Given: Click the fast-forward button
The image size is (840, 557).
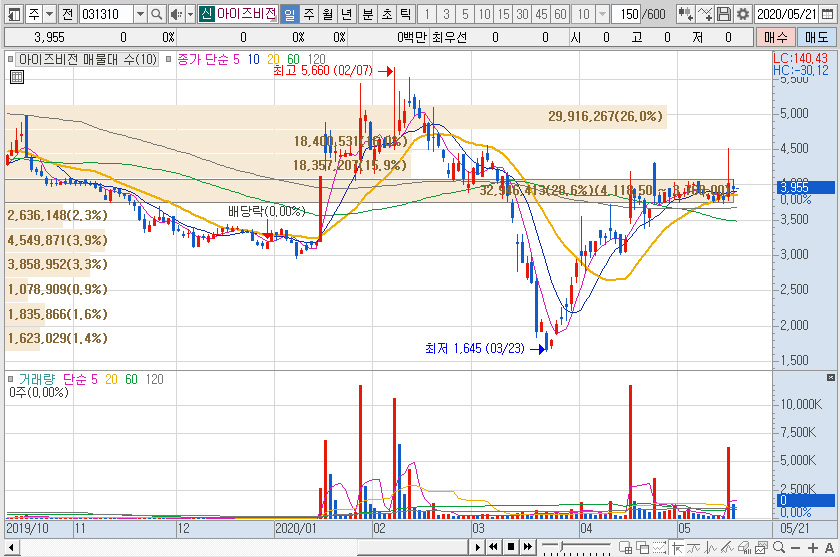Looking at the screenshot, I should (528, 547).
